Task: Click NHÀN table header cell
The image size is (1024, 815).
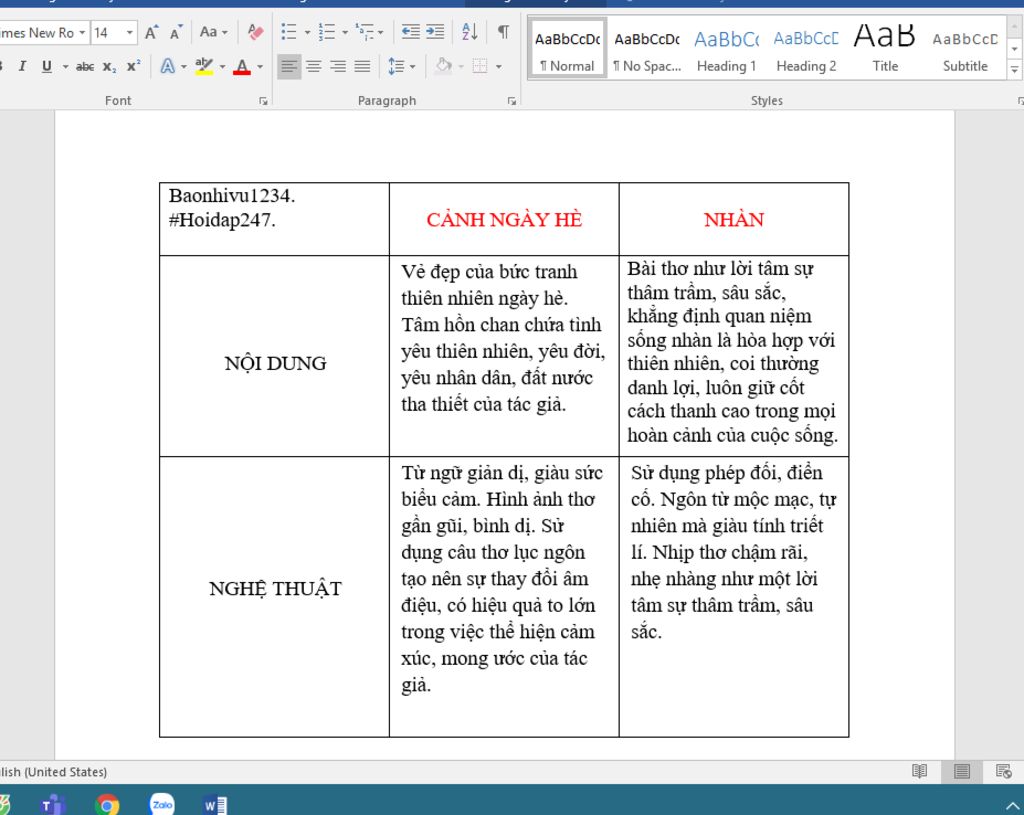Action: pyautogui.click(x=734, y=220)
